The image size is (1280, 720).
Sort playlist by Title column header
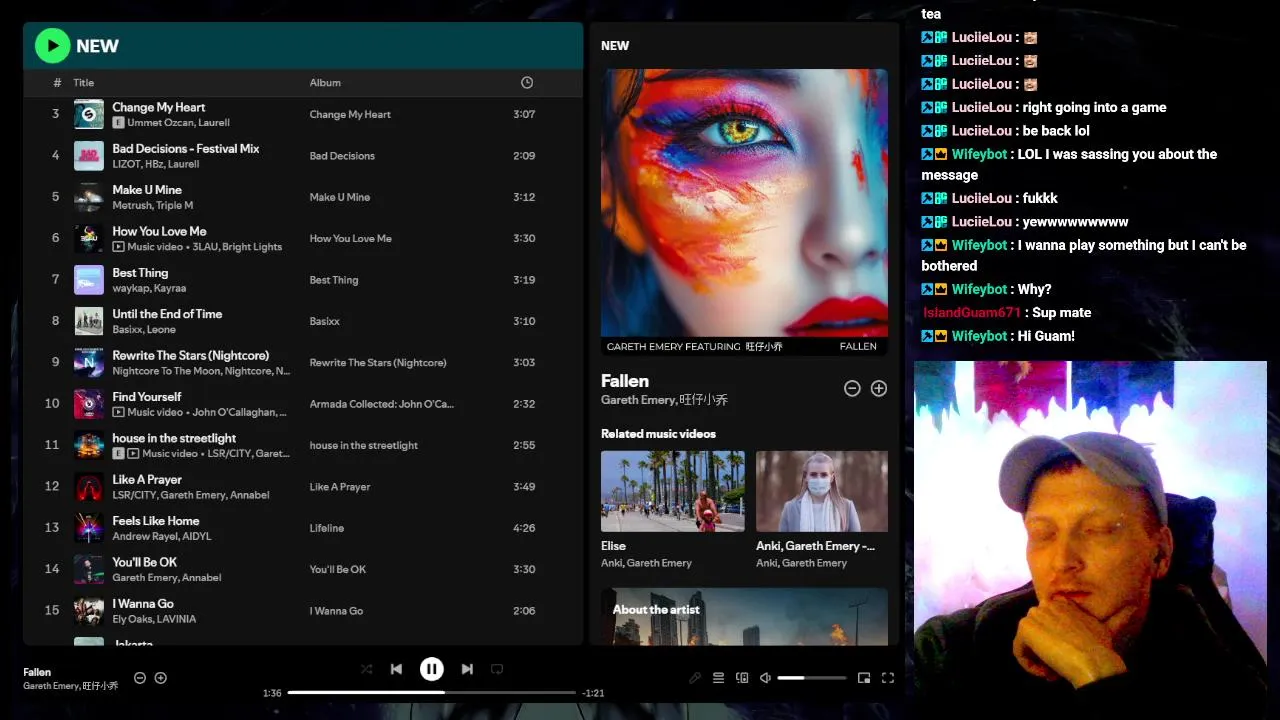84,83
